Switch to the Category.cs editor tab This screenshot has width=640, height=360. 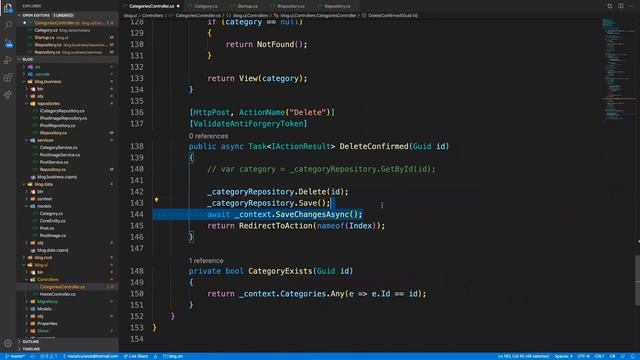(206, 6)
